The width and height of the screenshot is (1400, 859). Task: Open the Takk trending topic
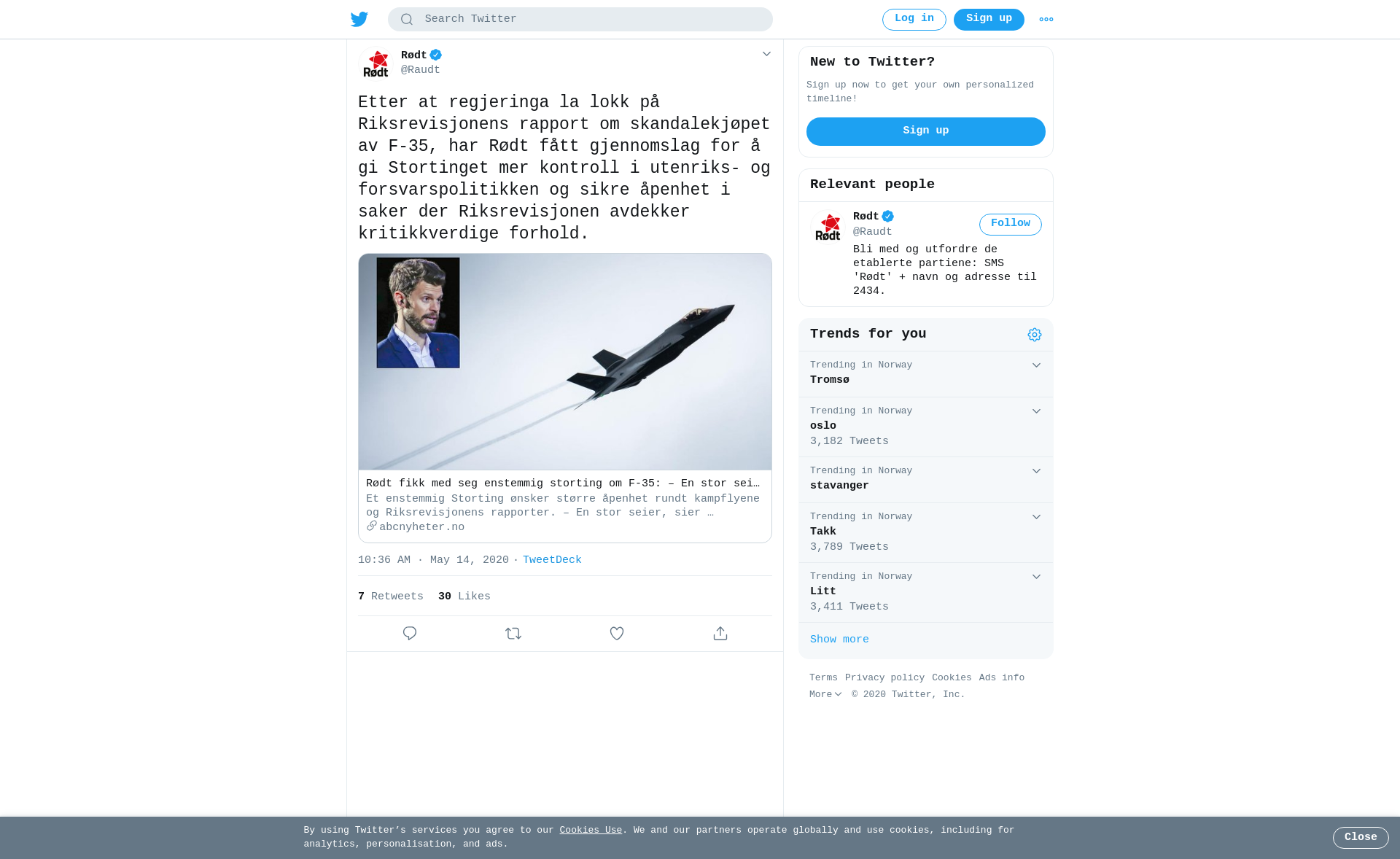pos(926,533)
